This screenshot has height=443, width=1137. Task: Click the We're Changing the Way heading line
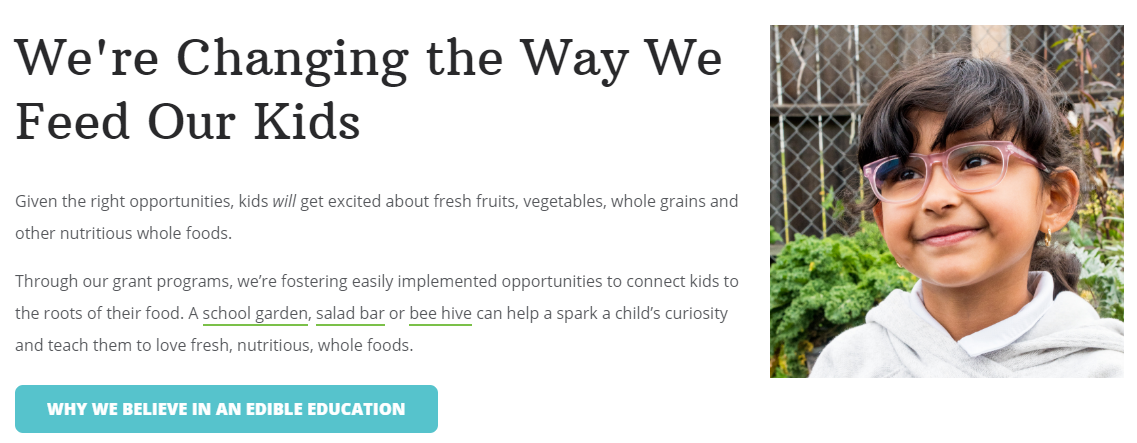[368, 60]
